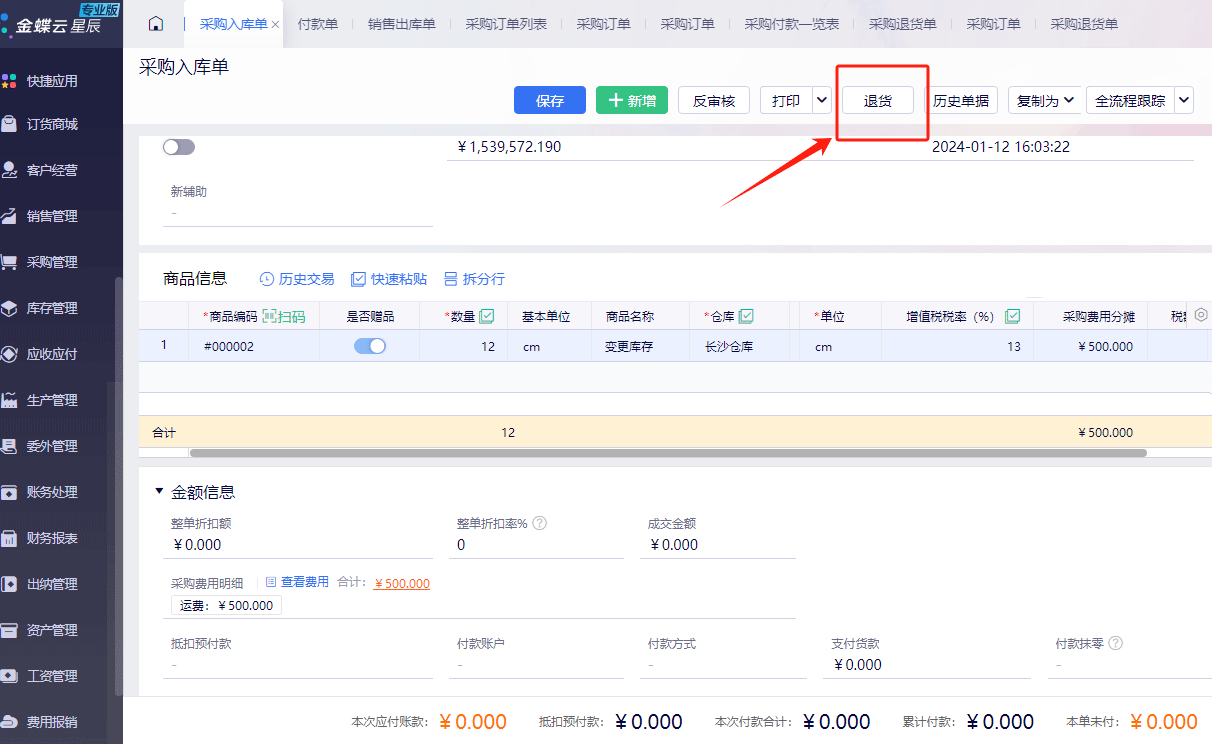Viewport: 1212px width, 744px height.
Task: Switch to the last 采购退货单 tab
Action: (x=1084, y=24)
